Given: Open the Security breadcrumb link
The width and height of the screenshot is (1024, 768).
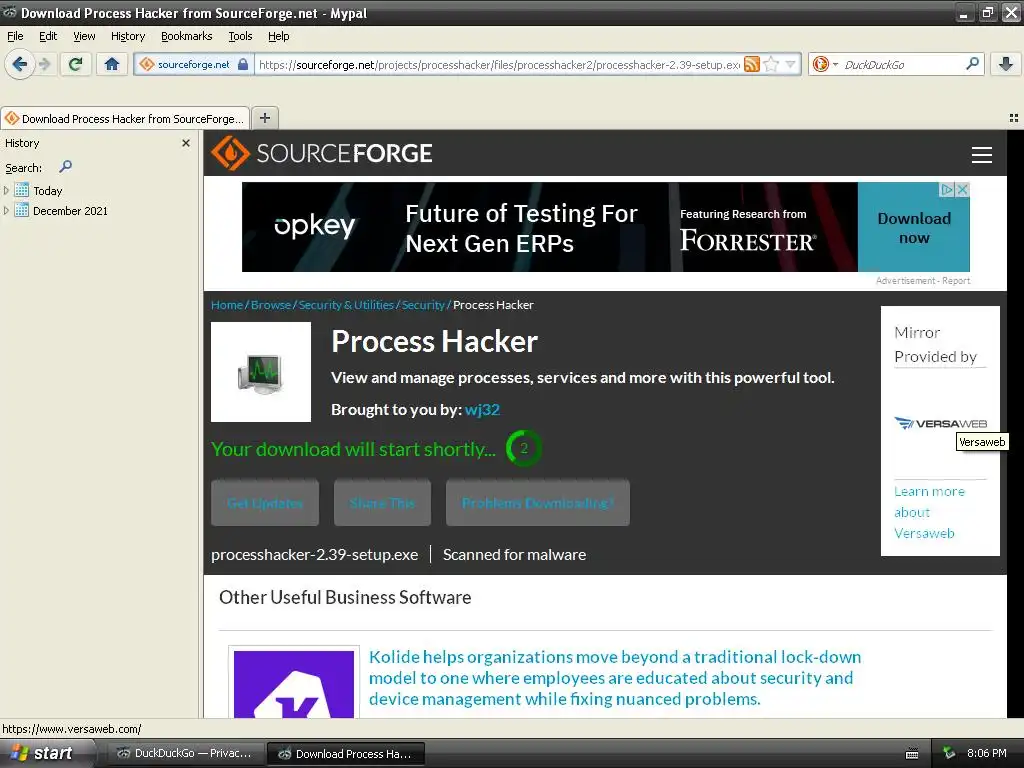Looking at the screenshot, I should [423, 305].
